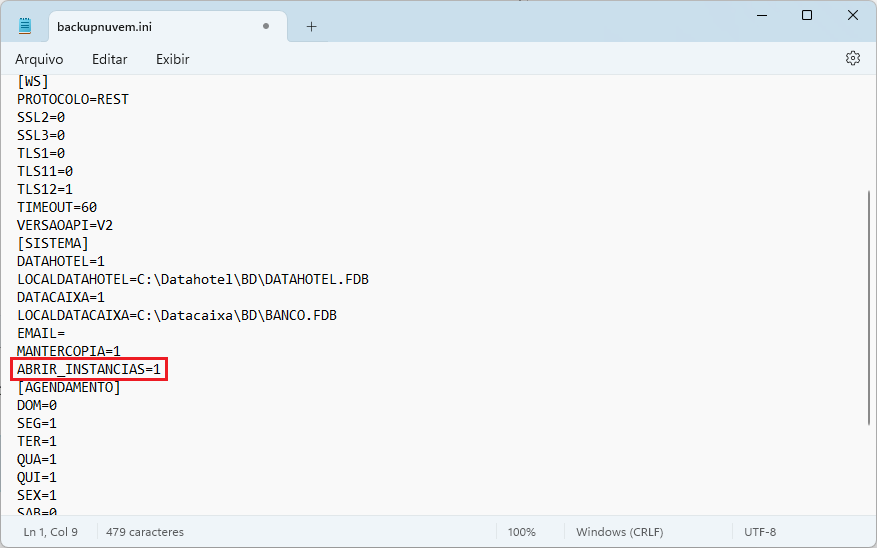This screenshot has height=548, width=877.
Task: Open the Exibir menu
Action: pos(173,59)
